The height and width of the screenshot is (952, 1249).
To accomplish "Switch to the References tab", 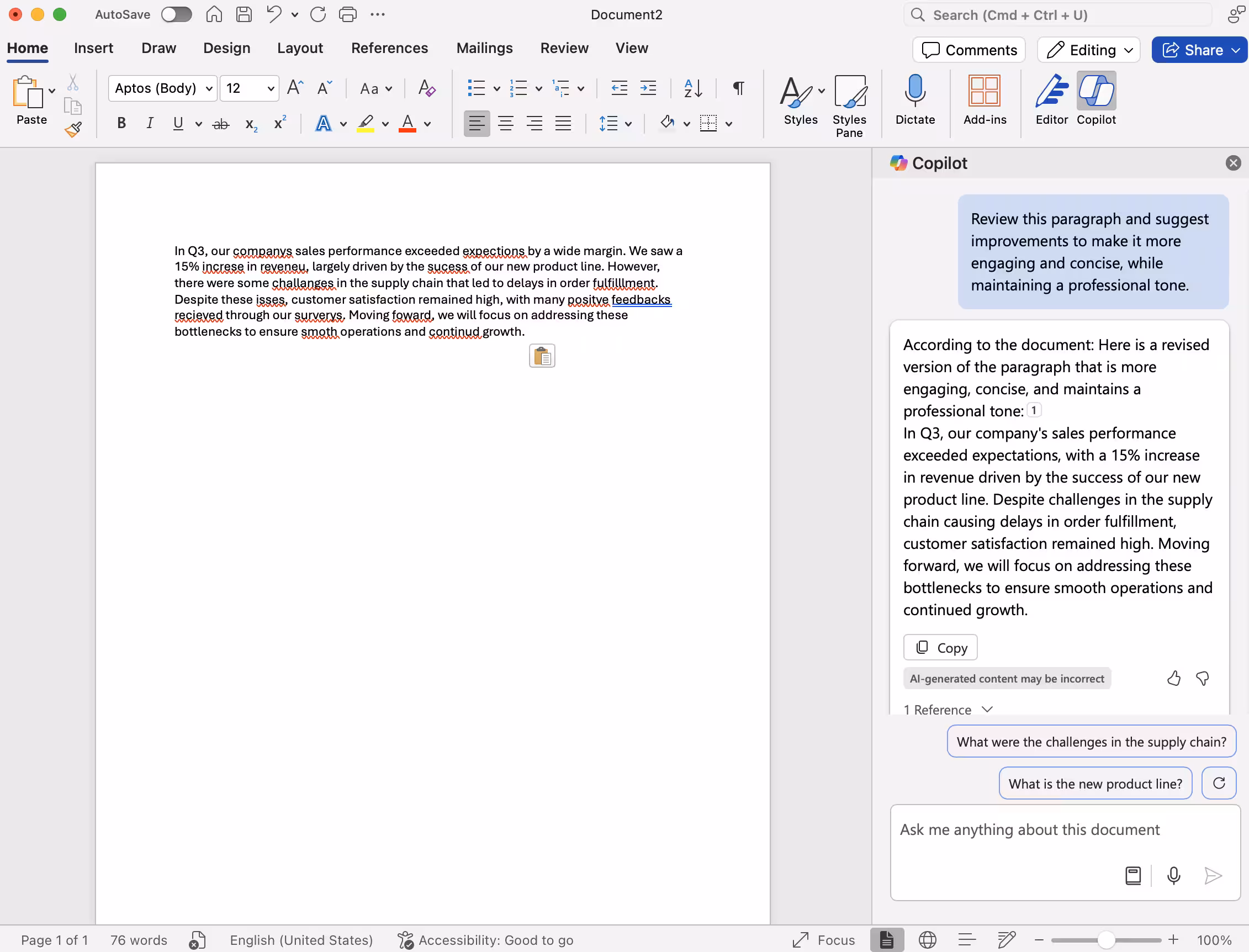I will pos(389,48).
